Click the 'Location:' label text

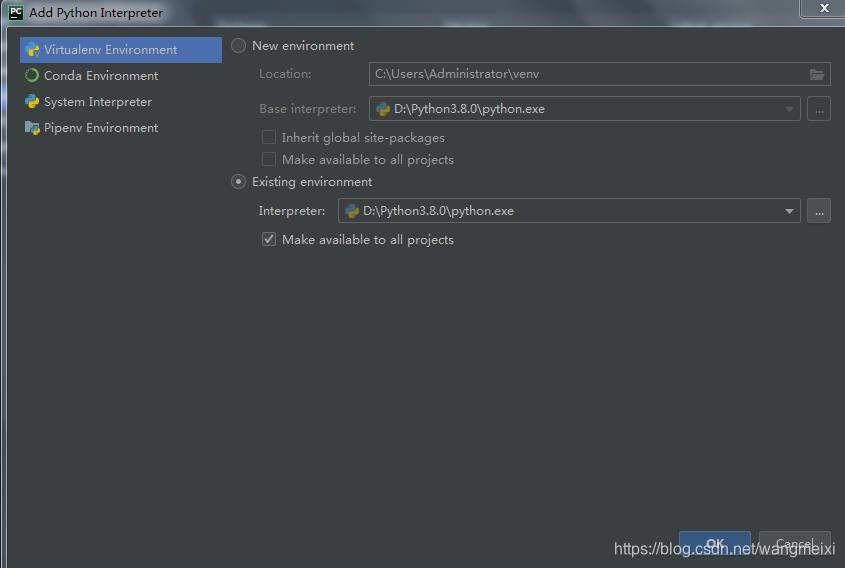(285, 74)
